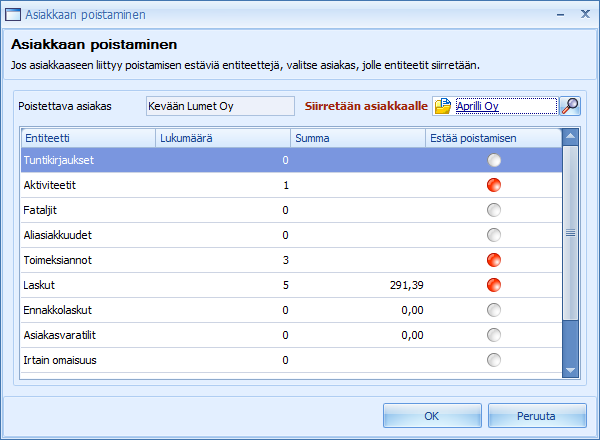Select the Ennakkolaskut row
Image resolution: width=600 pixels, height=440 pixels.
pyautogui.click(x=292, y=310)
